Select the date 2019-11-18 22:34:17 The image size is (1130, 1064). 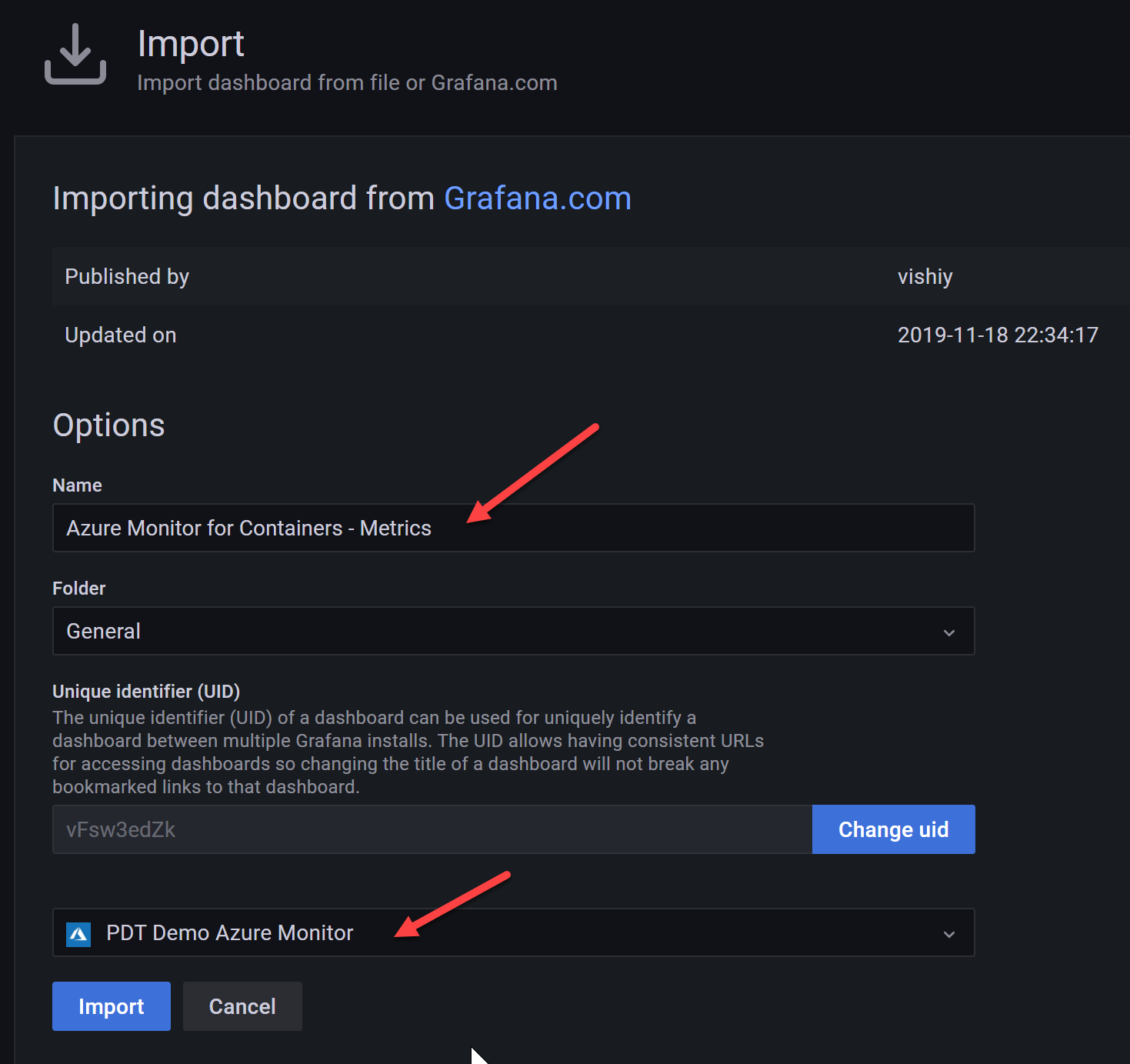998,335
